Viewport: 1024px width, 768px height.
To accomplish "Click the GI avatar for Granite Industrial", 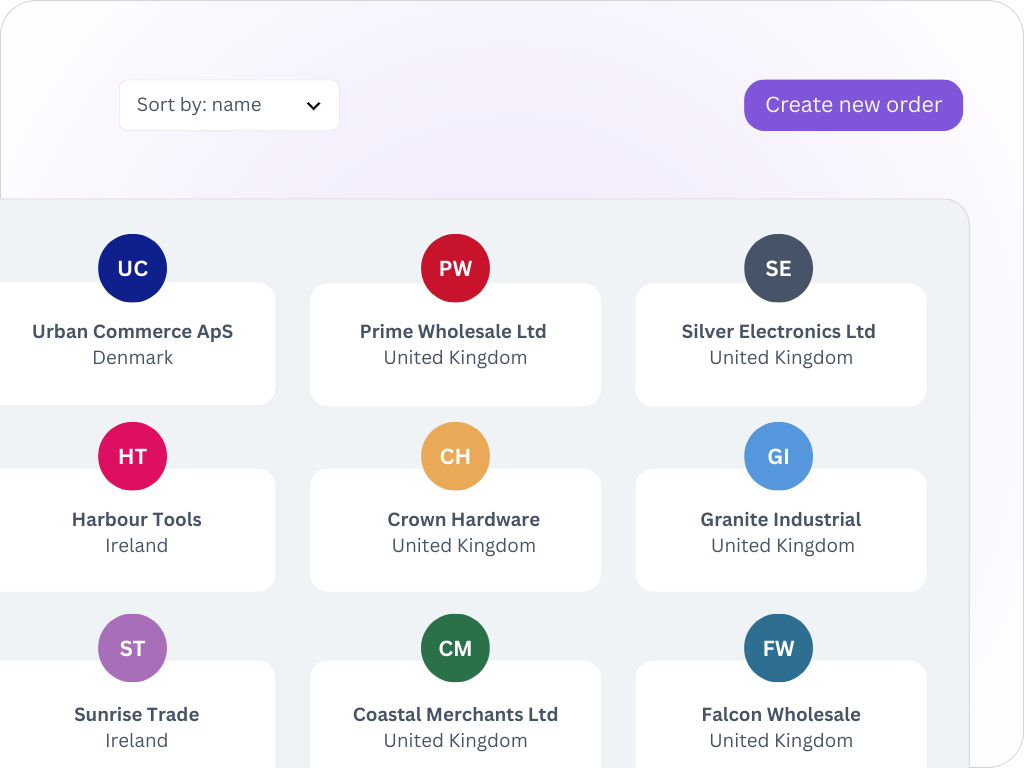I will tap(778, 456).
